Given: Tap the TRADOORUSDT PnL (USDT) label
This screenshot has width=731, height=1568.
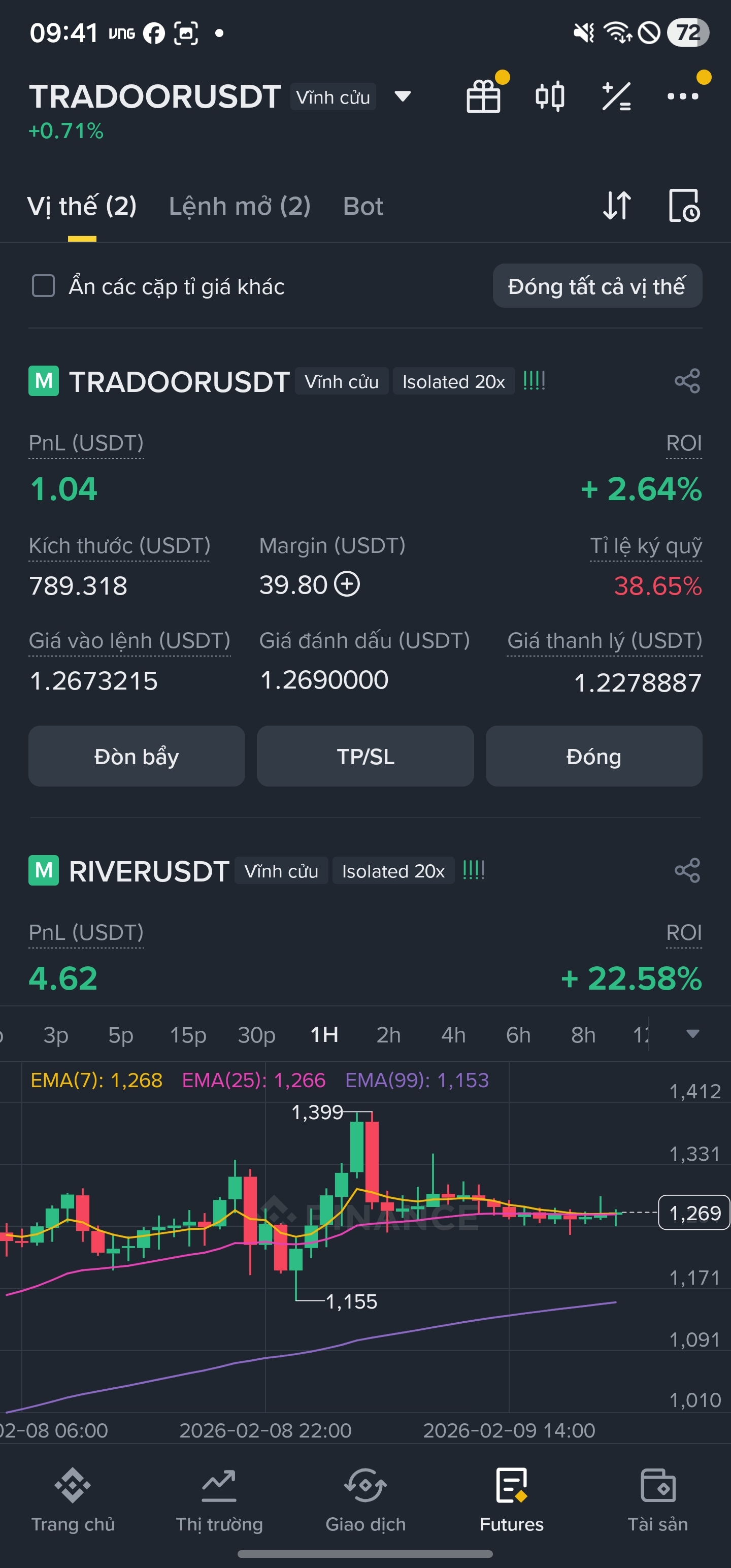Looking at the screenshot, I should (86, 443).
